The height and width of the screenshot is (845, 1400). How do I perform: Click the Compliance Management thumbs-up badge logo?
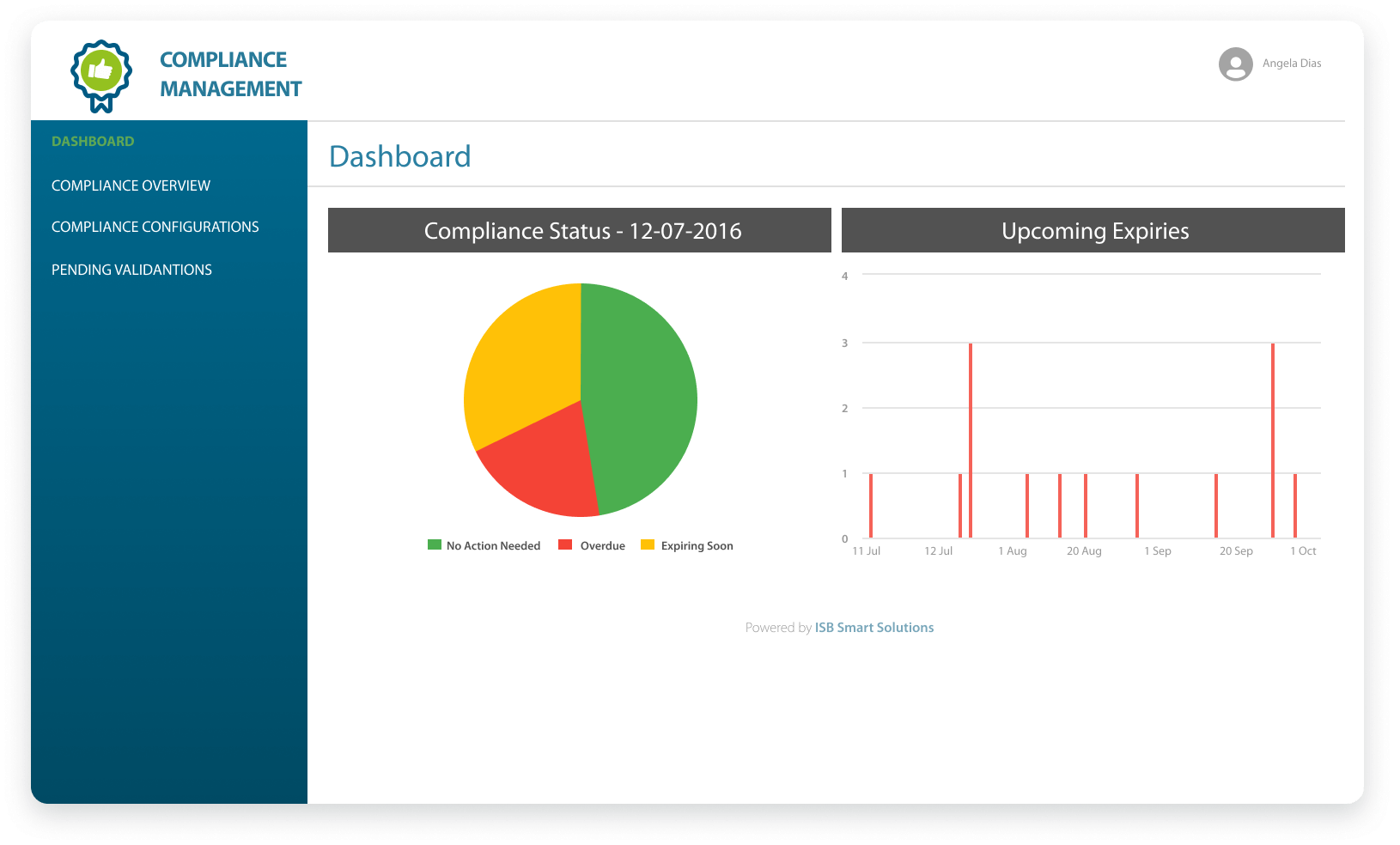pos(101,75)
